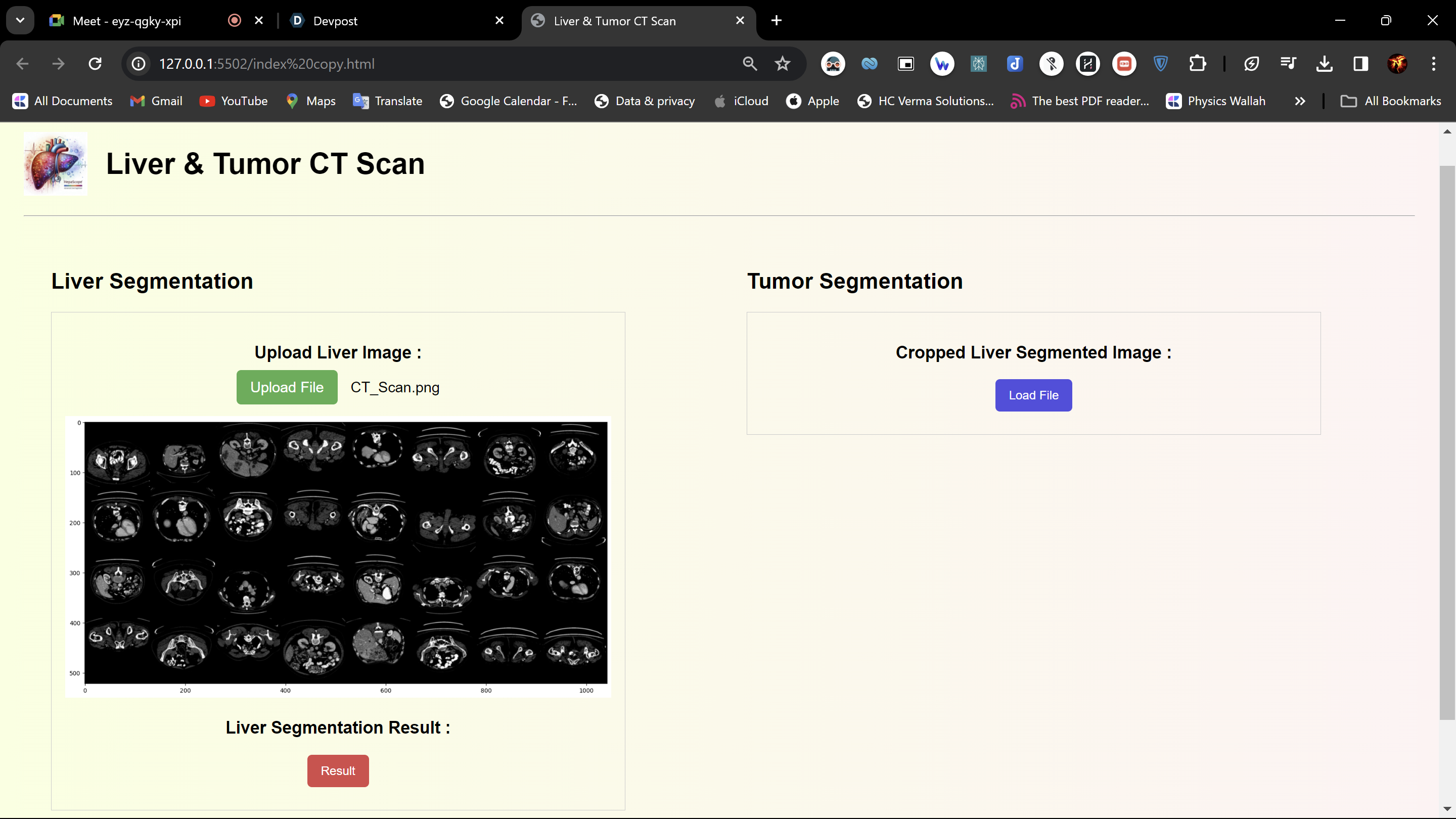The width and height of the screenshot is (1456, 819).
Task: Open Chrome three-dot menu
Action: (x=1433, y=64)
